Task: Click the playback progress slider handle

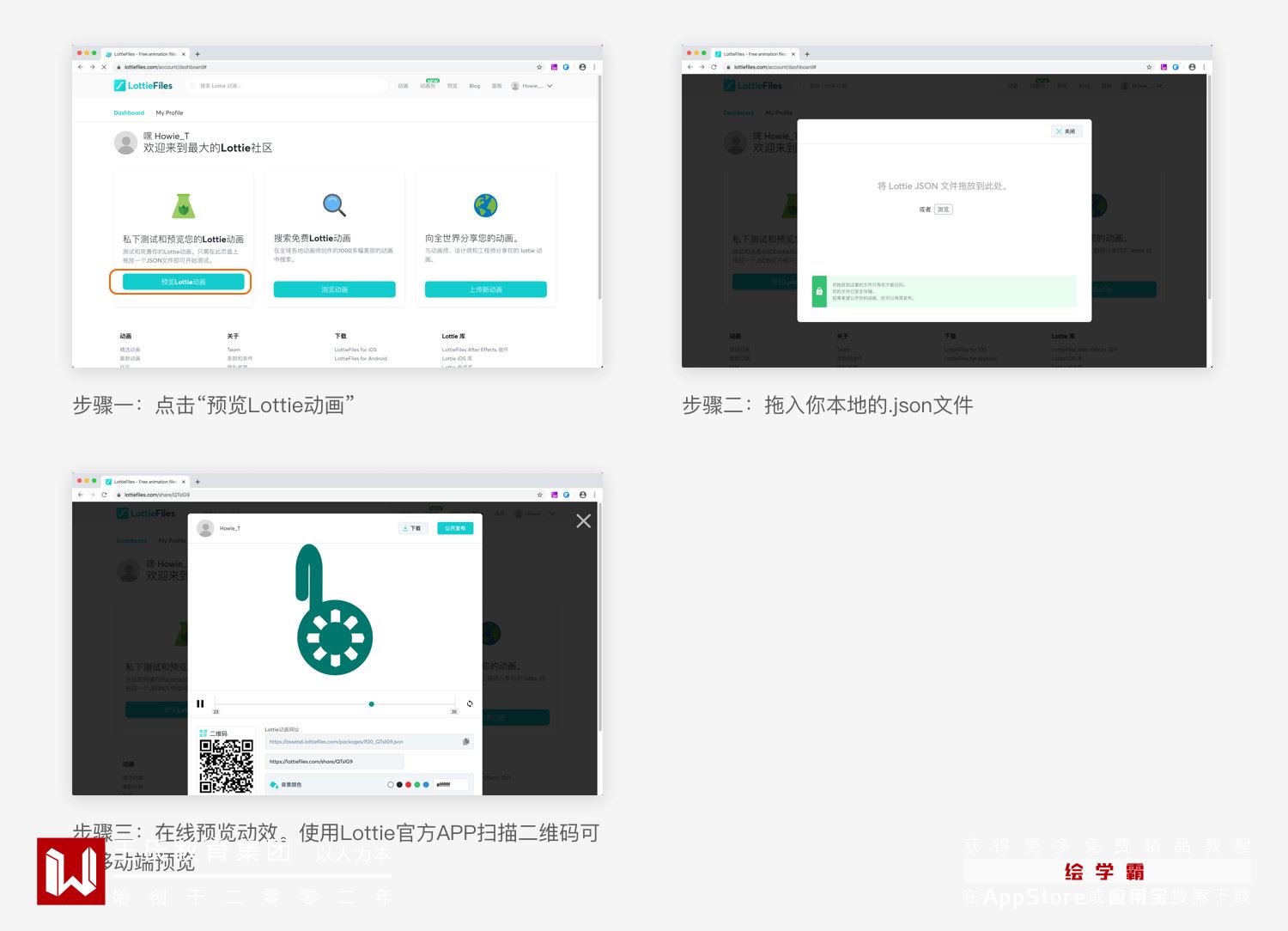Action: point(371,704)
